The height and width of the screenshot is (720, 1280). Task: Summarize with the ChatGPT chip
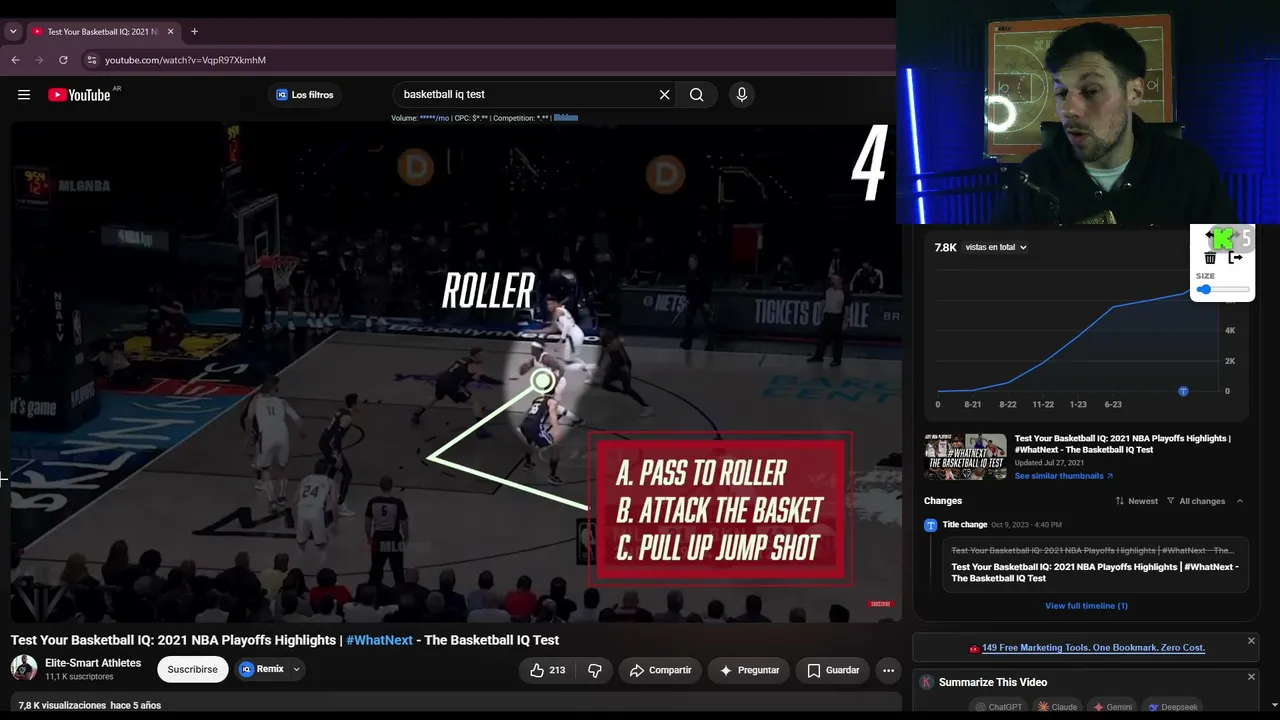tap(999, 707)
